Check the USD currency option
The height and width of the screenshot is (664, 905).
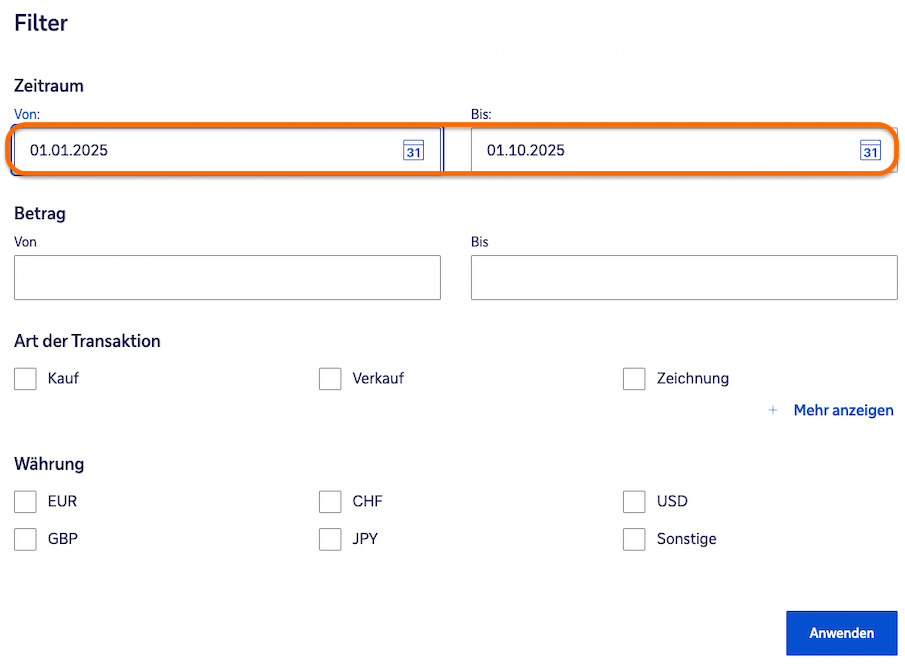pyautogui.click(x=634, y=501)
